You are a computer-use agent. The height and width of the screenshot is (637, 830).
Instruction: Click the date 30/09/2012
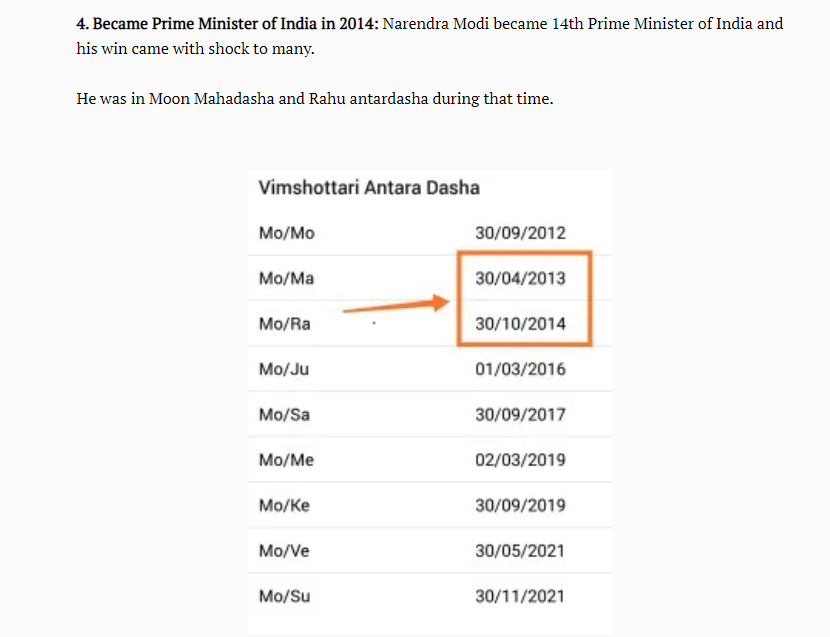tap(520, 233)
